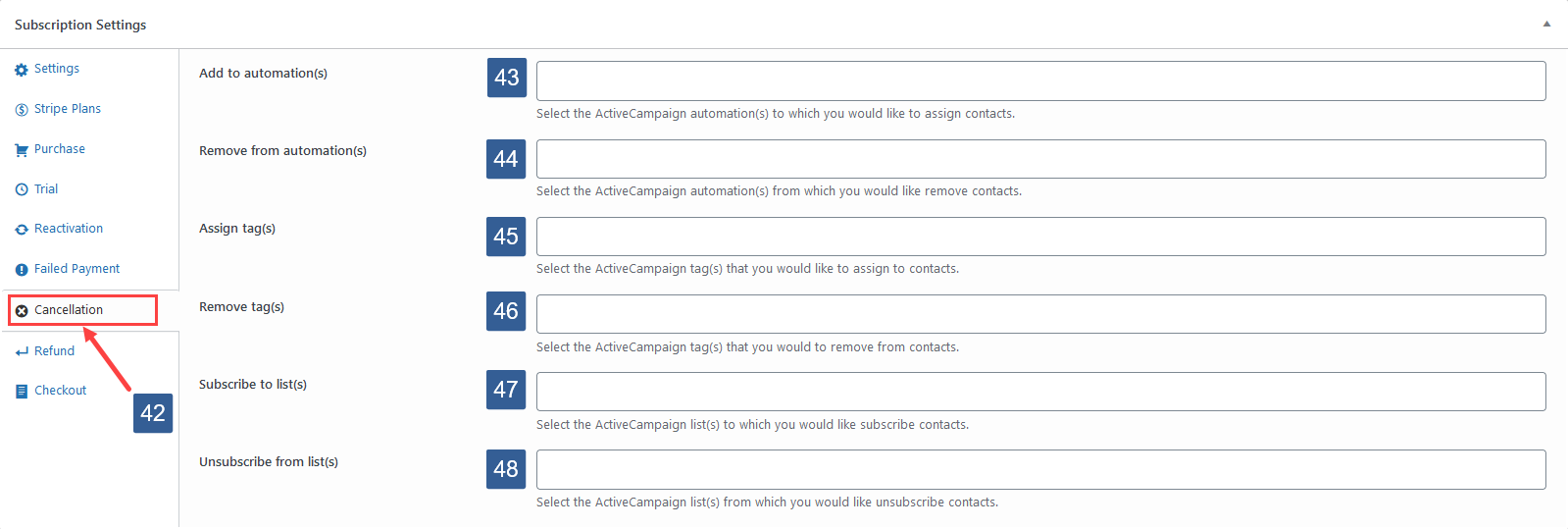
Task: Switch to the Purchase tab
Action: 60,149
